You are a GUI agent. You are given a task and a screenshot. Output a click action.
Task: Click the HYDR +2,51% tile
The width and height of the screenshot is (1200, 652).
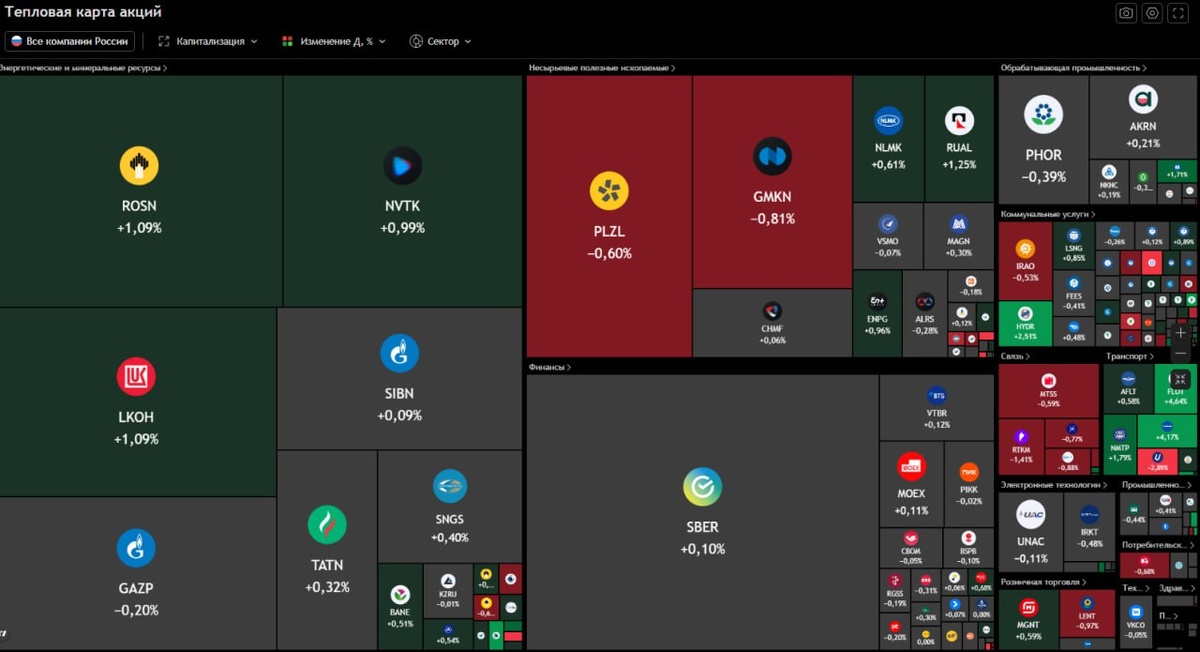(1025, 324)
